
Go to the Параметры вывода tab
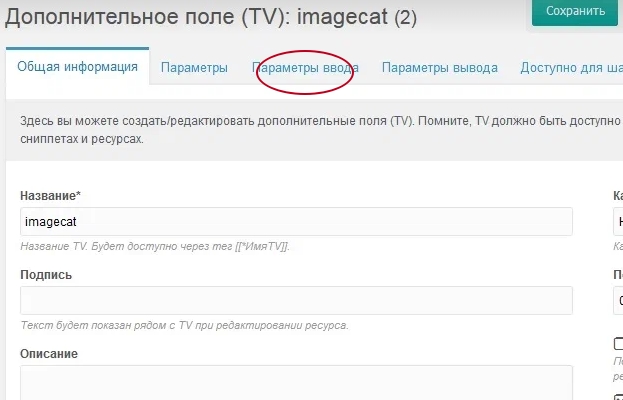[x=439, y=68]
